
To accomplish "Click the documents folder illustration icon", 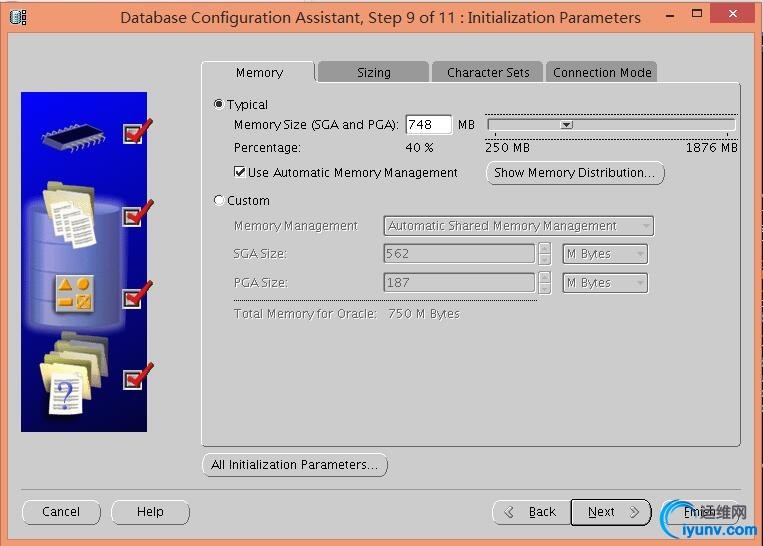I will click(70, 214).
